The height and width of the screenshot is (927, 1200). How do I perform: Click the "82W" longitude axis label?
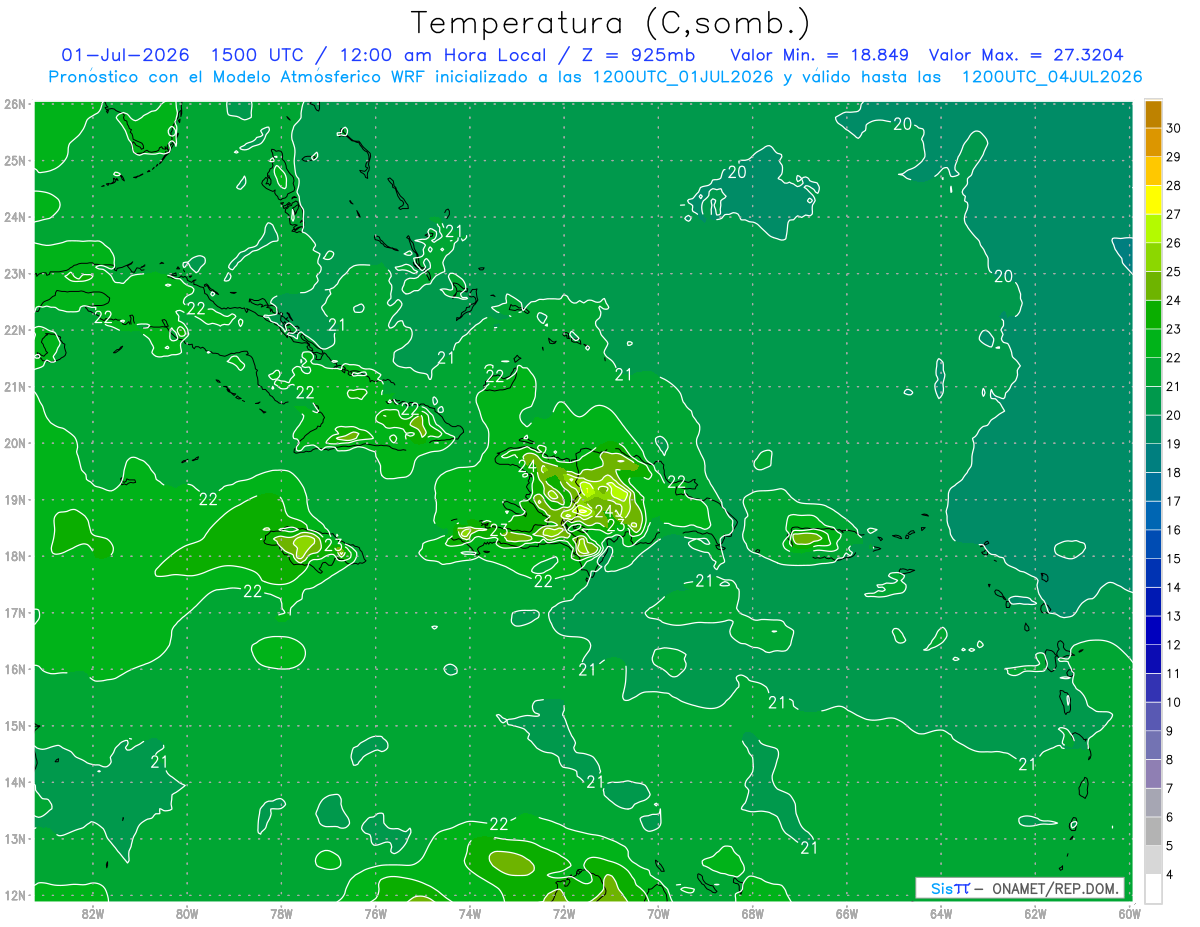click(93, 913)
